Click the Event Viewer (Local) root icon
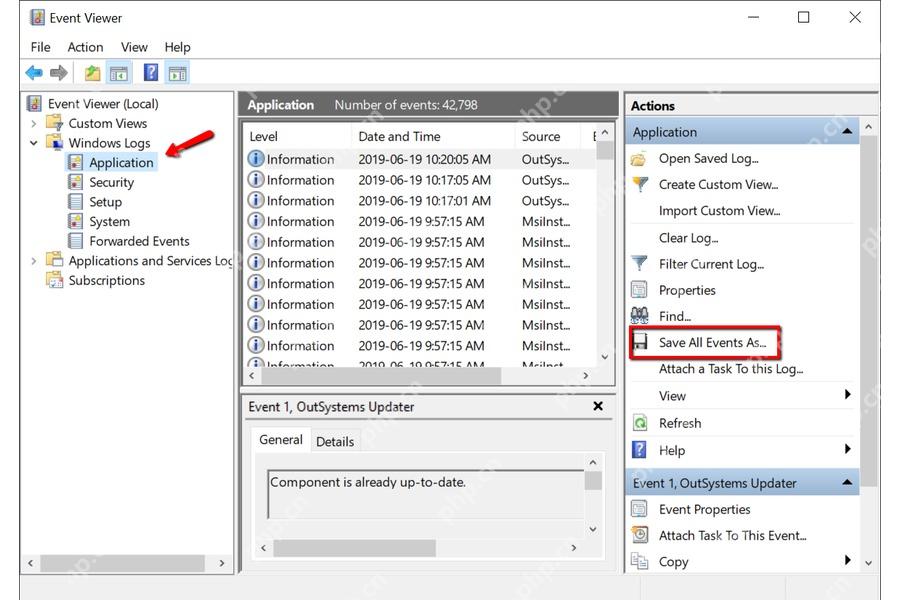Screen dimensions: 900x600 tap(34, 103)
